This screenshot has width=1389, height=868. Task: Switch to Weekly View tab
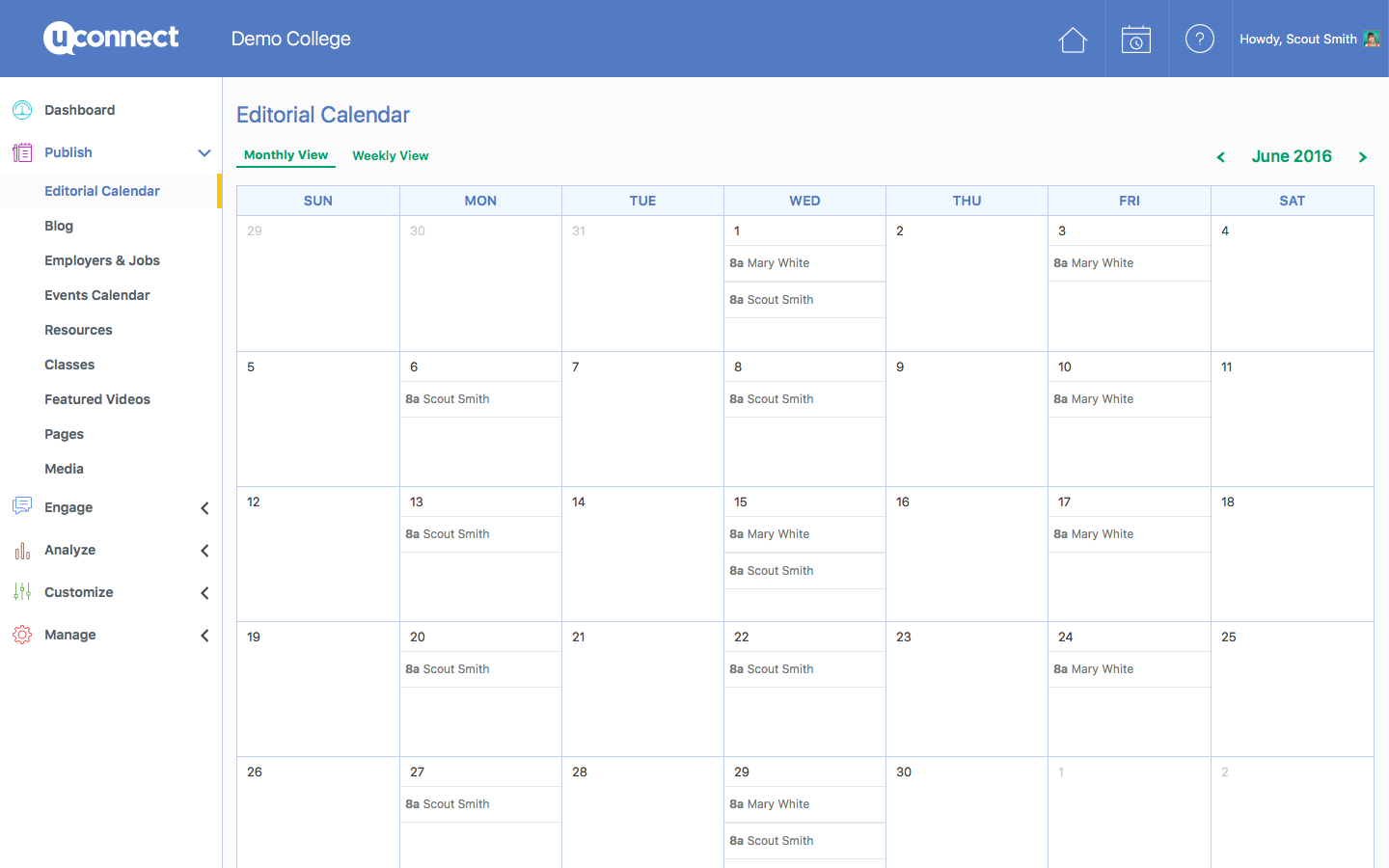[x=391, y=155]
